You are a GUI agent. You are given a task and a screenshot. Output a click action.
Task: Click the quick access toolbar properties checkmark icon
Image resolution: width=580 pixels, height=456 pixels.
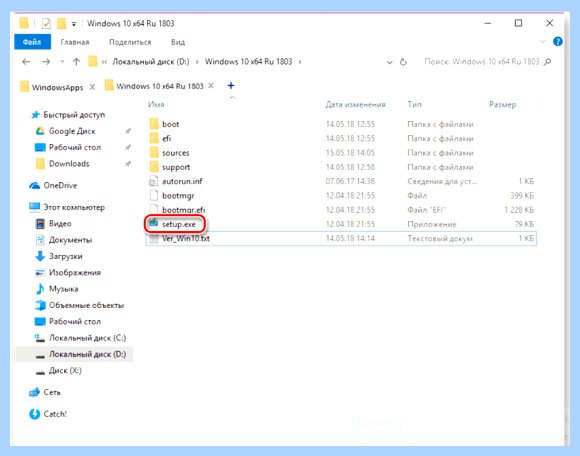point(46,24)
